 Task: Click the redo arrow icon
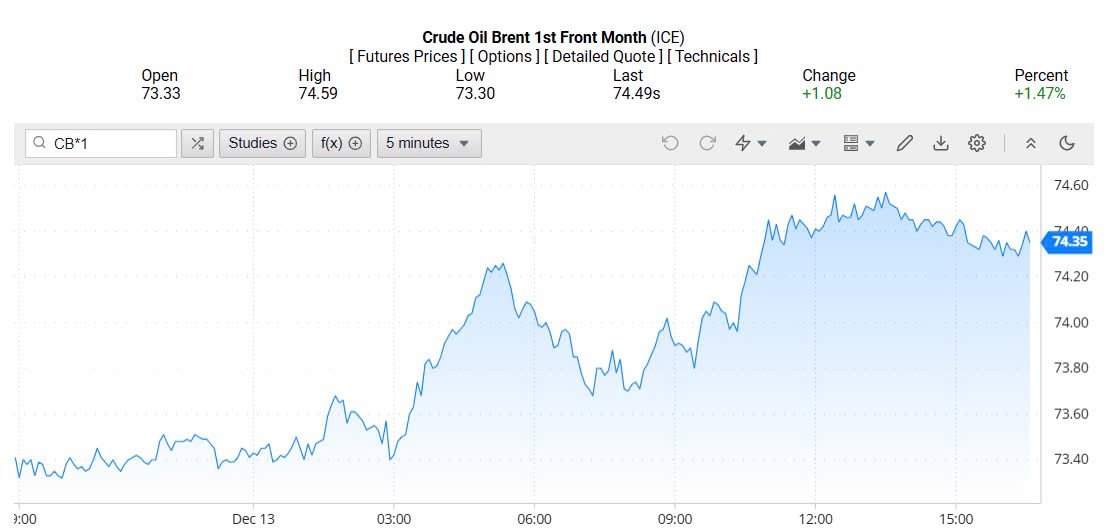click(x=707, y=143)
